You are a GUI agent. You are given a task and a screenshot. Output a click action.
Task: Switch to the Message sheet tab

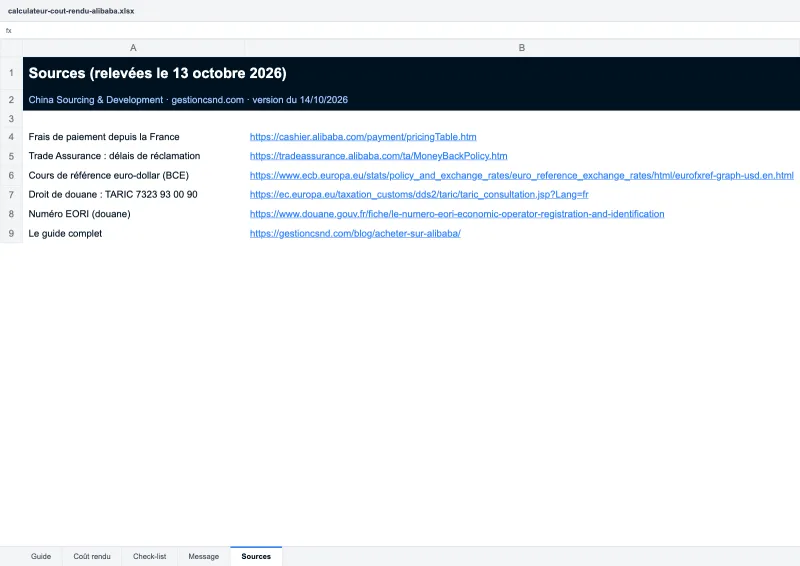(x=204, y=556)
